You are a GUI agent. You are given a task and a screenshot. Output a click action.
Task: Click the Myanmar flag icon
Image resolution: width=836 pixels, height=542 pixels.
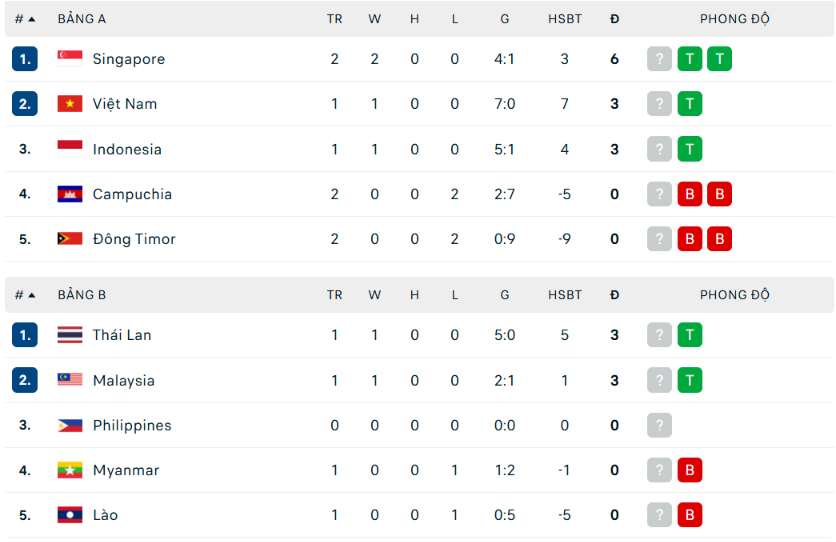(70, 470)
